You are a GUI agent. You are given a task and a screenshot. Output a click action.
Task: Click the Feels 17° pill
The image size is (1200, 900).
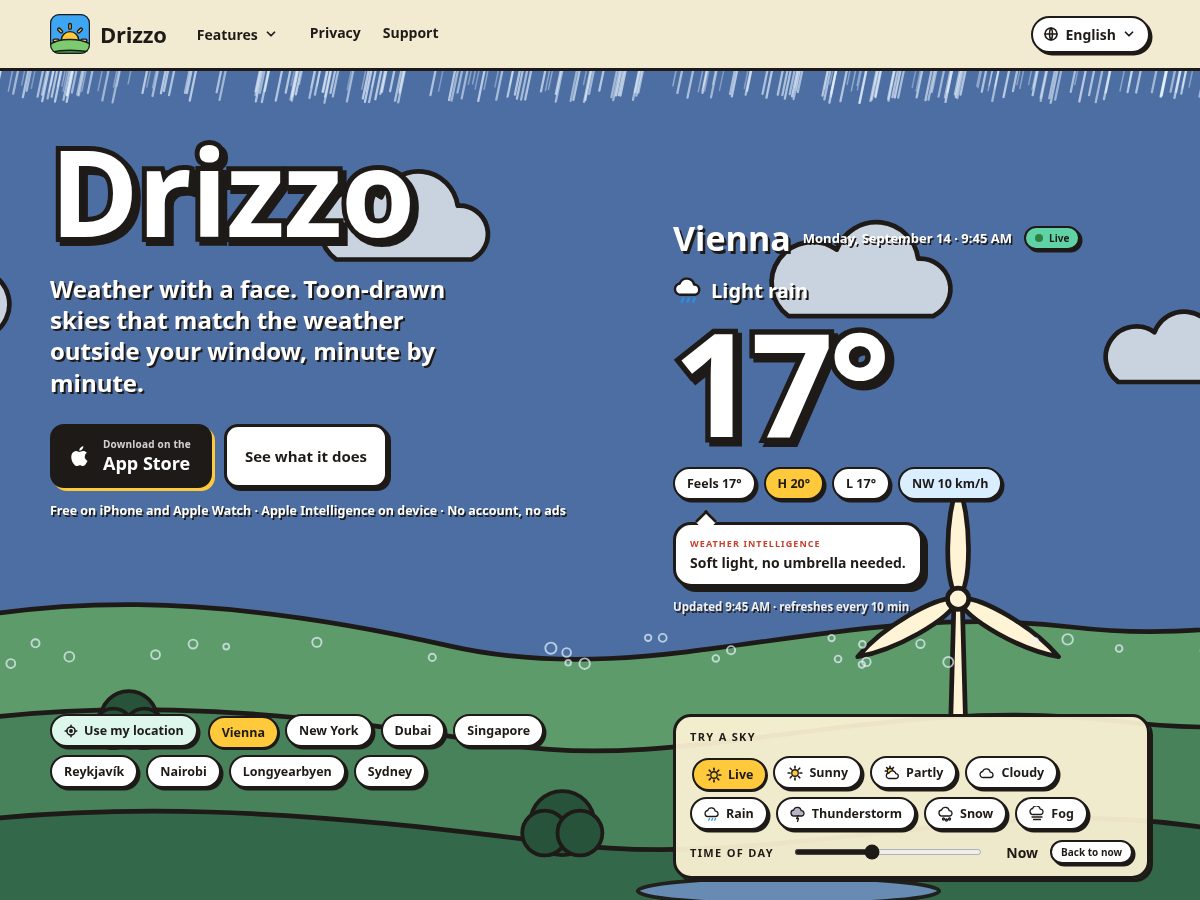pyautogui.click(x=714, y=483)
